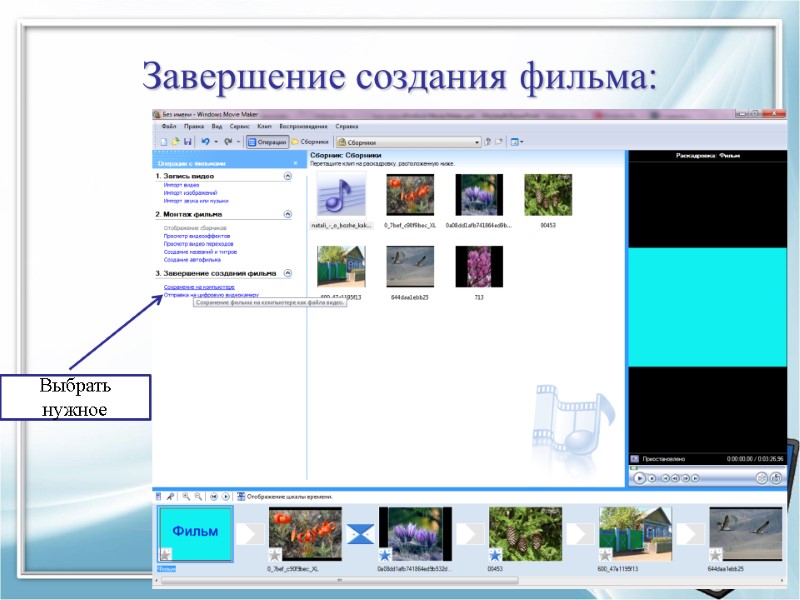Play the preview in the monitor
This screenshot has width=800, height=600.
pyautogui.click(x=639, y=478)
